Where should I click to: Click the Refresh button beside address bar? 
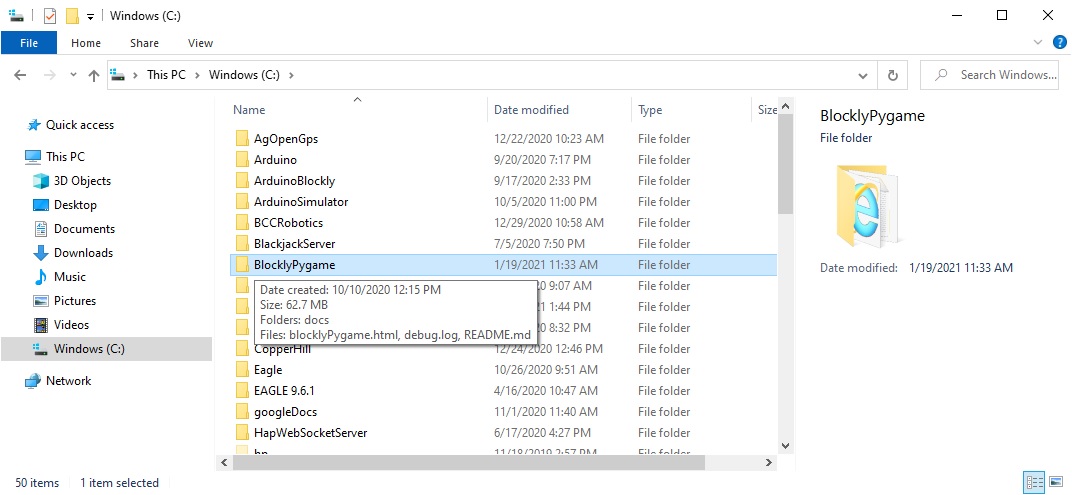(x=892, y=75)
